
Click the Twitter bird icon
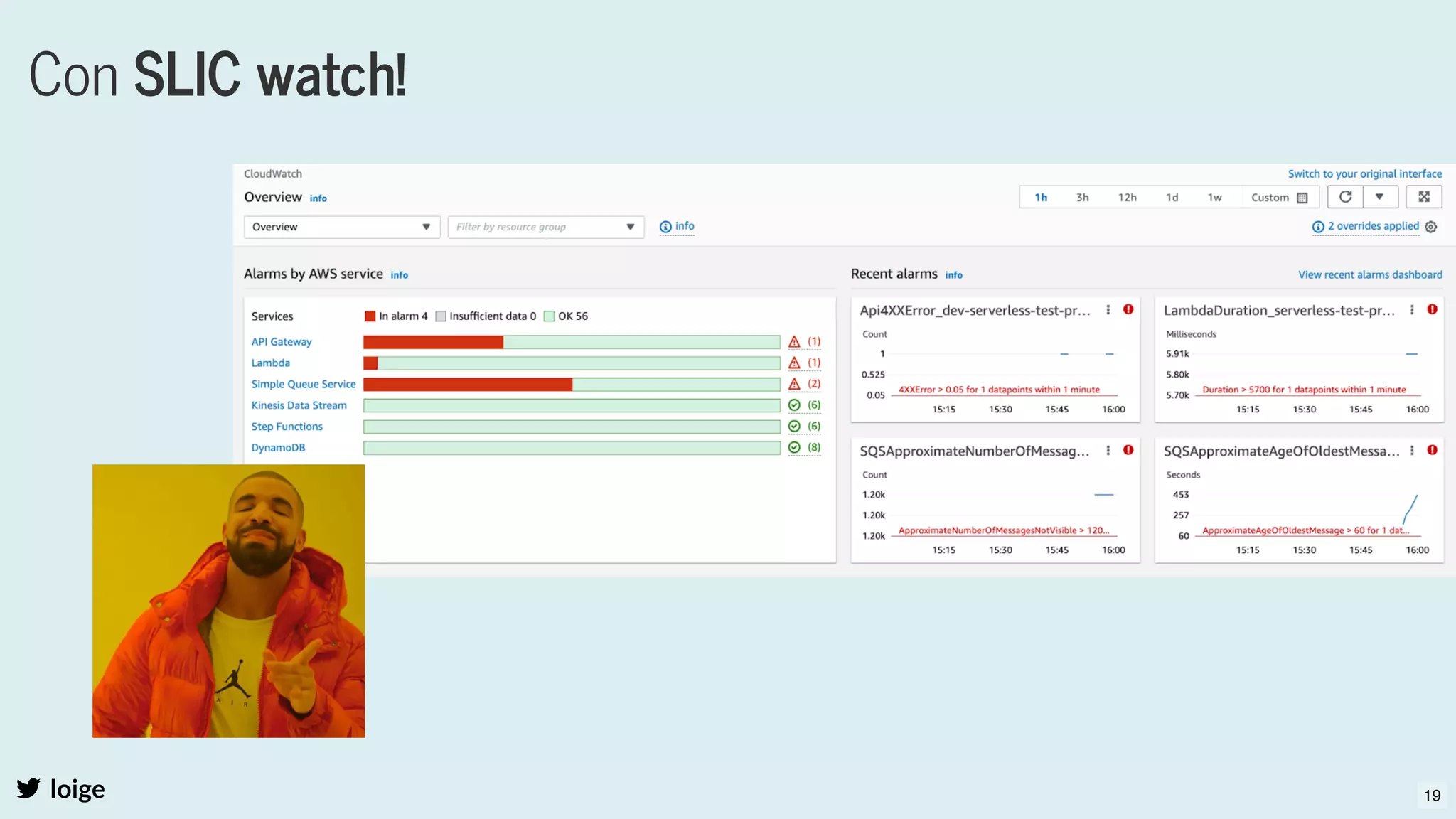[28, 788]
